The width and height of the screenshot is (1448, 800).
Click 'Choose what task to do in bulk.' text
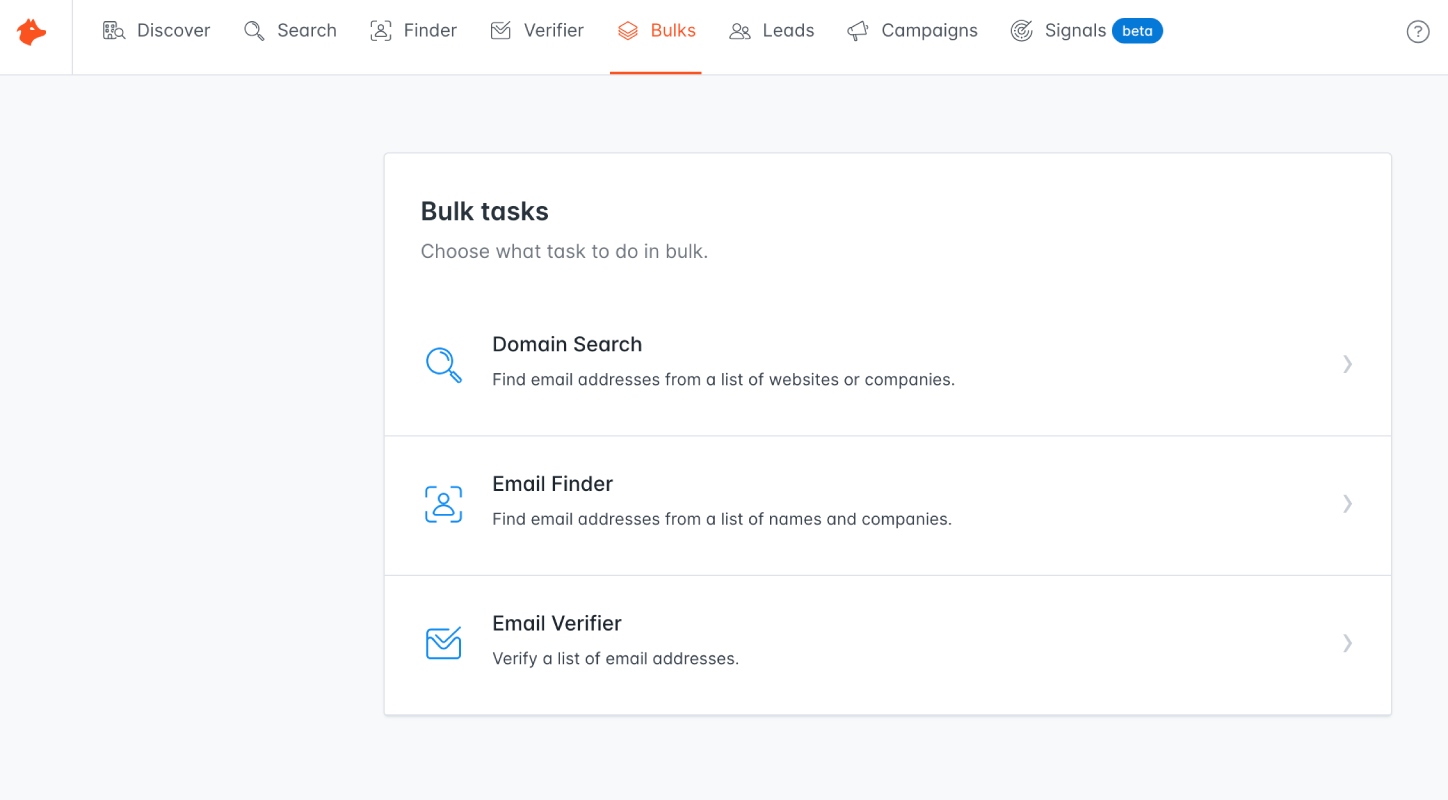(564, 252)
